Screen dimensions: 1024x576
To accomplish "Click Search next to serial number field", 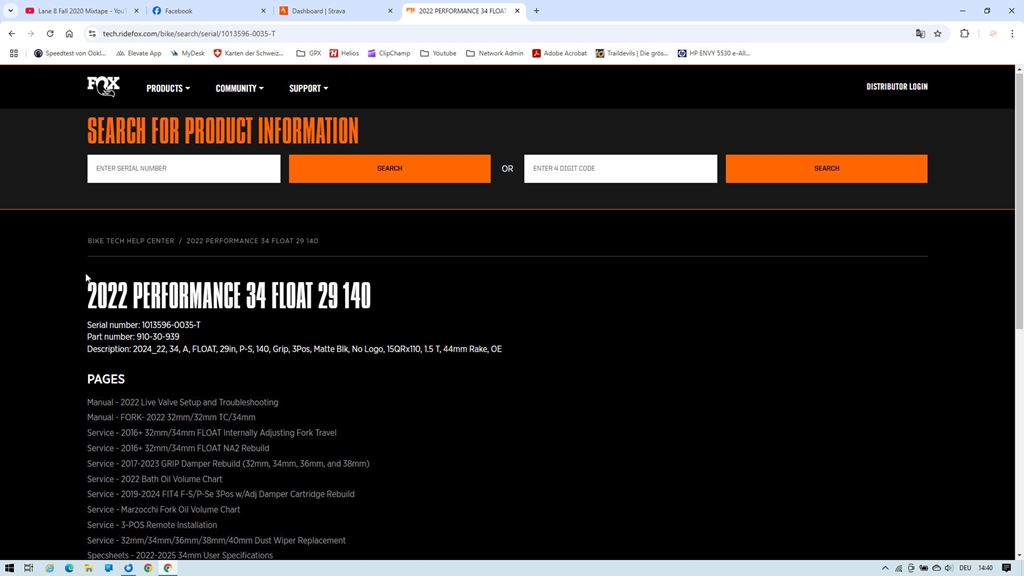I will 390,168.
